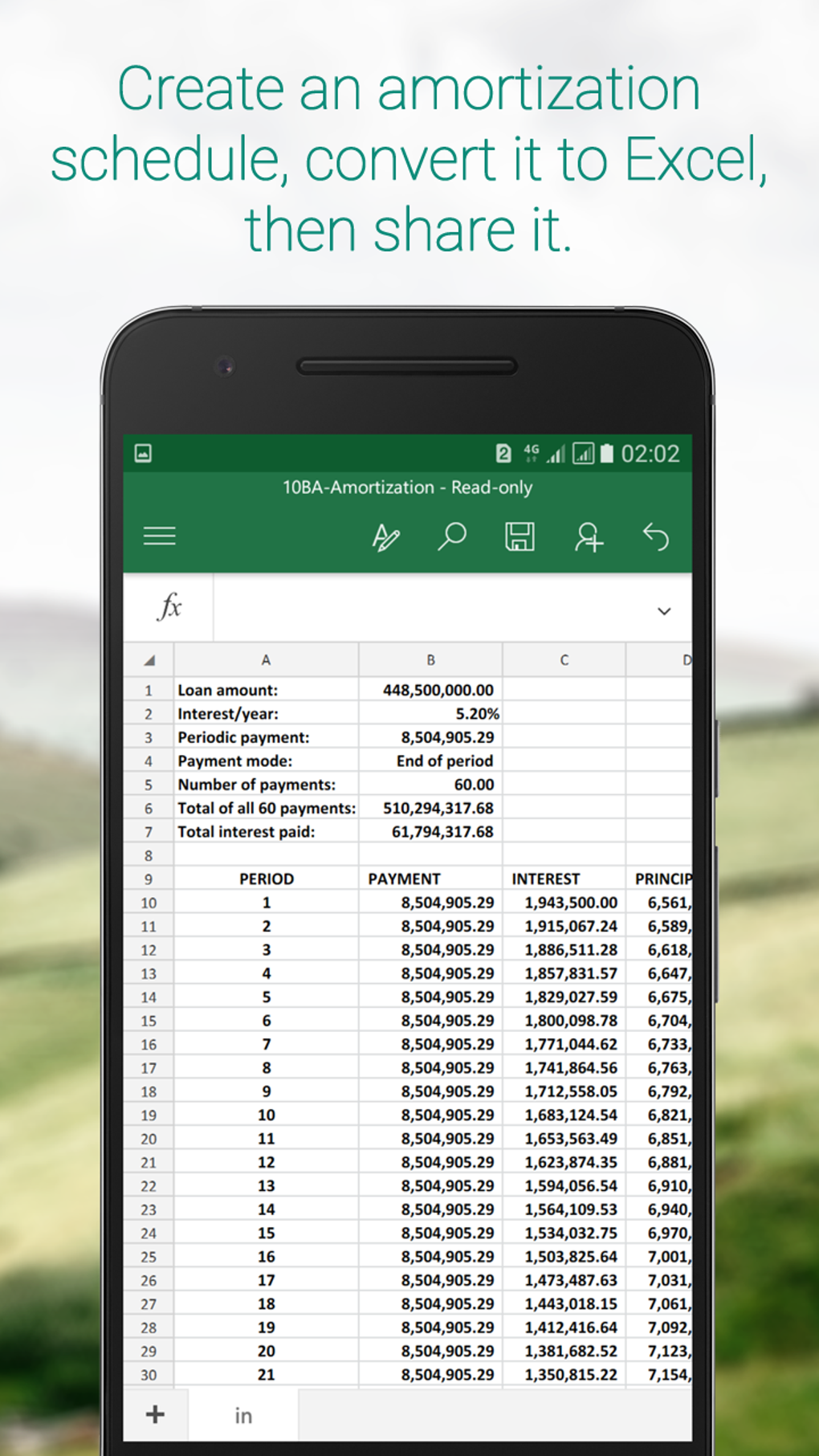This screenshot has width=819, height=1456.
Task: Select the "Loan amount:" cell
Action: click(266, 690)
